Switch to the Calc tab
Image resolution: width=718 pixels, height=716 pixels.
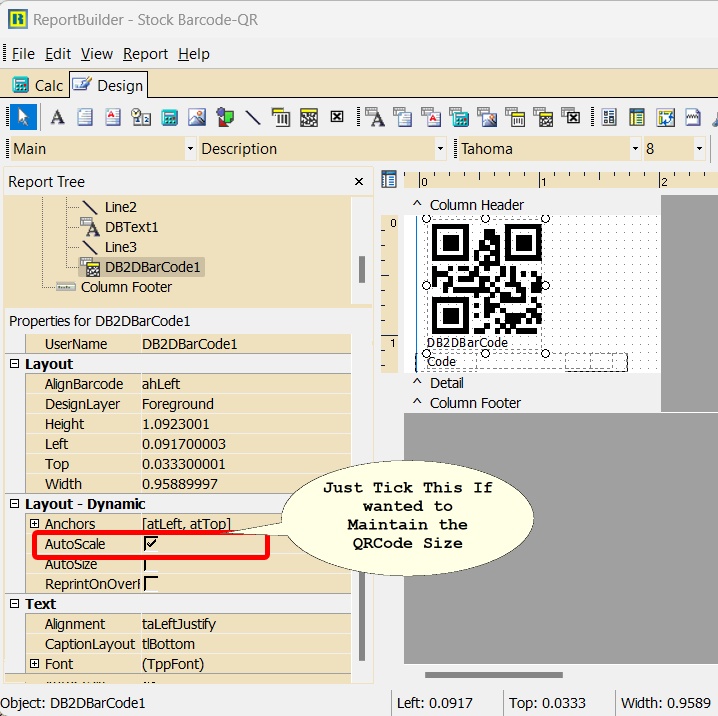pyautogui.click(x=37, y=85)
